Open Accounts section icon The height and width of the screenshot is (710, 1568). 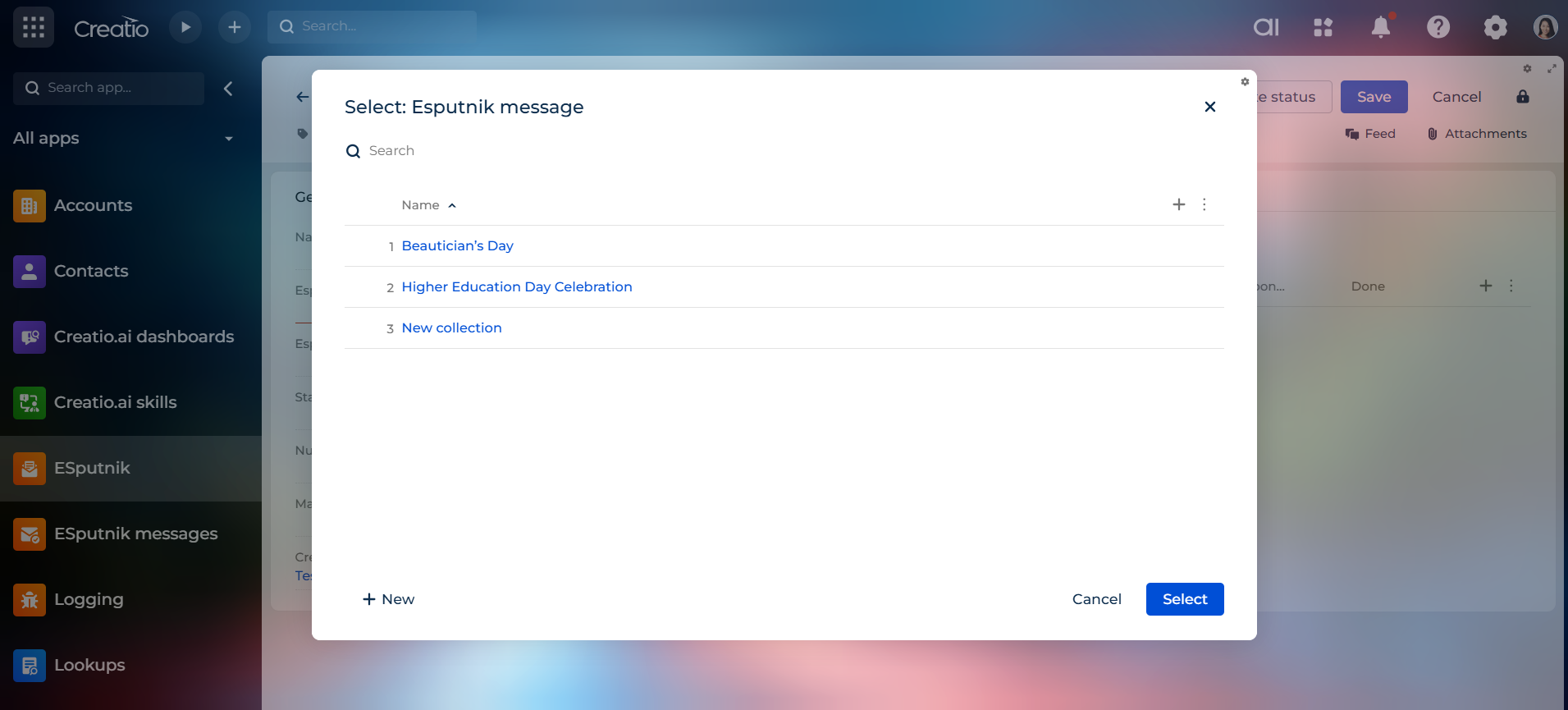[x=30, y=205]
